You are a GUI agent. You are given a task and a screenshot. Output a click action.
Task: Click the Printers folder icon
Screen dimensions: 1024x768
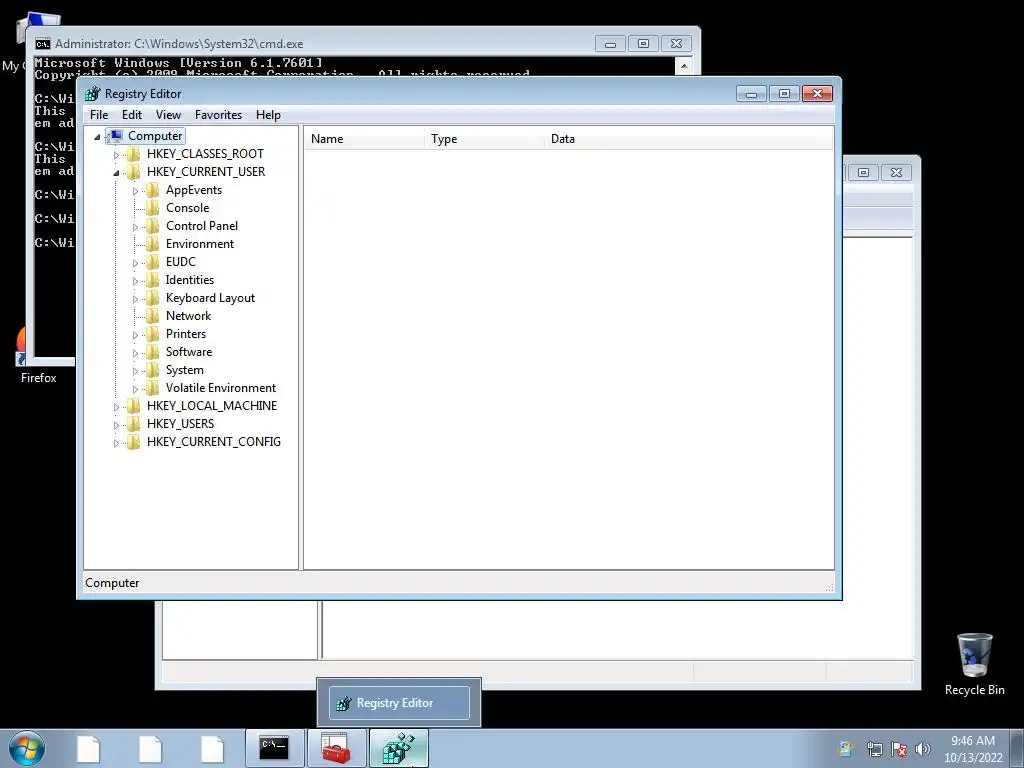(x=152, y=334)
